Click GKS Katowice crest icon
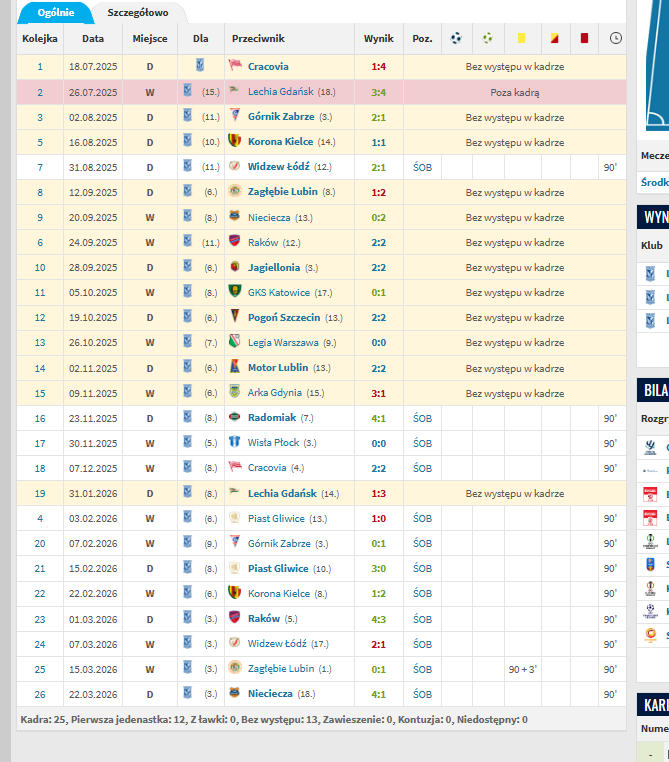 pos(235,291)
